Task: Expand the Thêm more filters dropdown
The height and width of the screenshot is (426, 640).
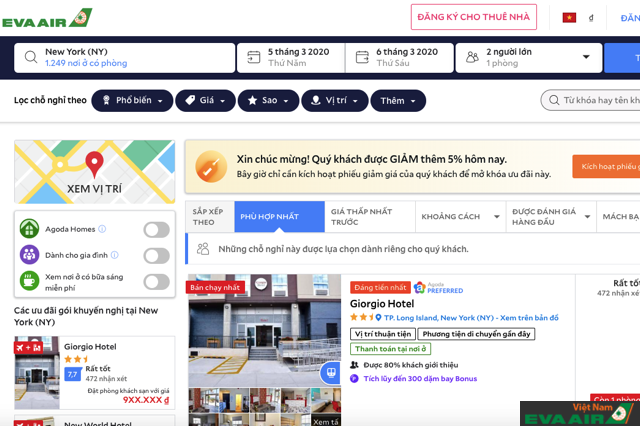Action: pyautogui.click(x=398, y=100)
